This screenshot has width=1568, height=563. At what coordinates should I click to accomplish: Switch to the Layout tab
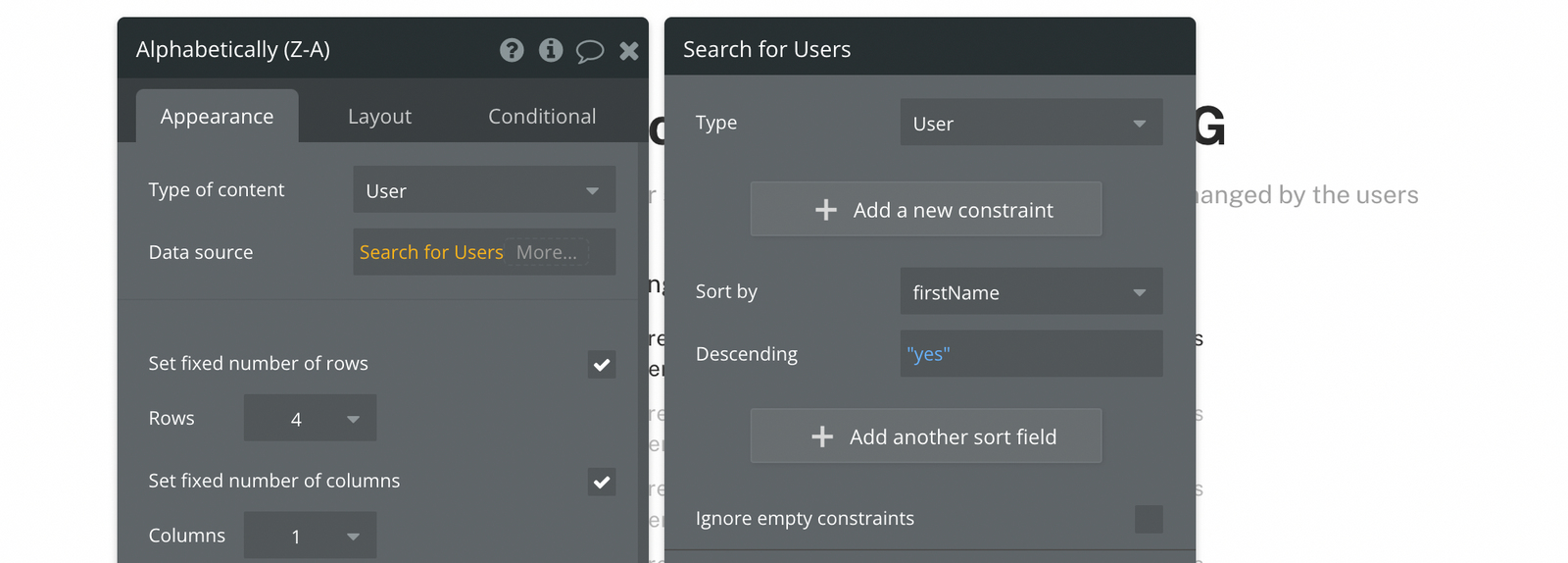coord(379,117)
